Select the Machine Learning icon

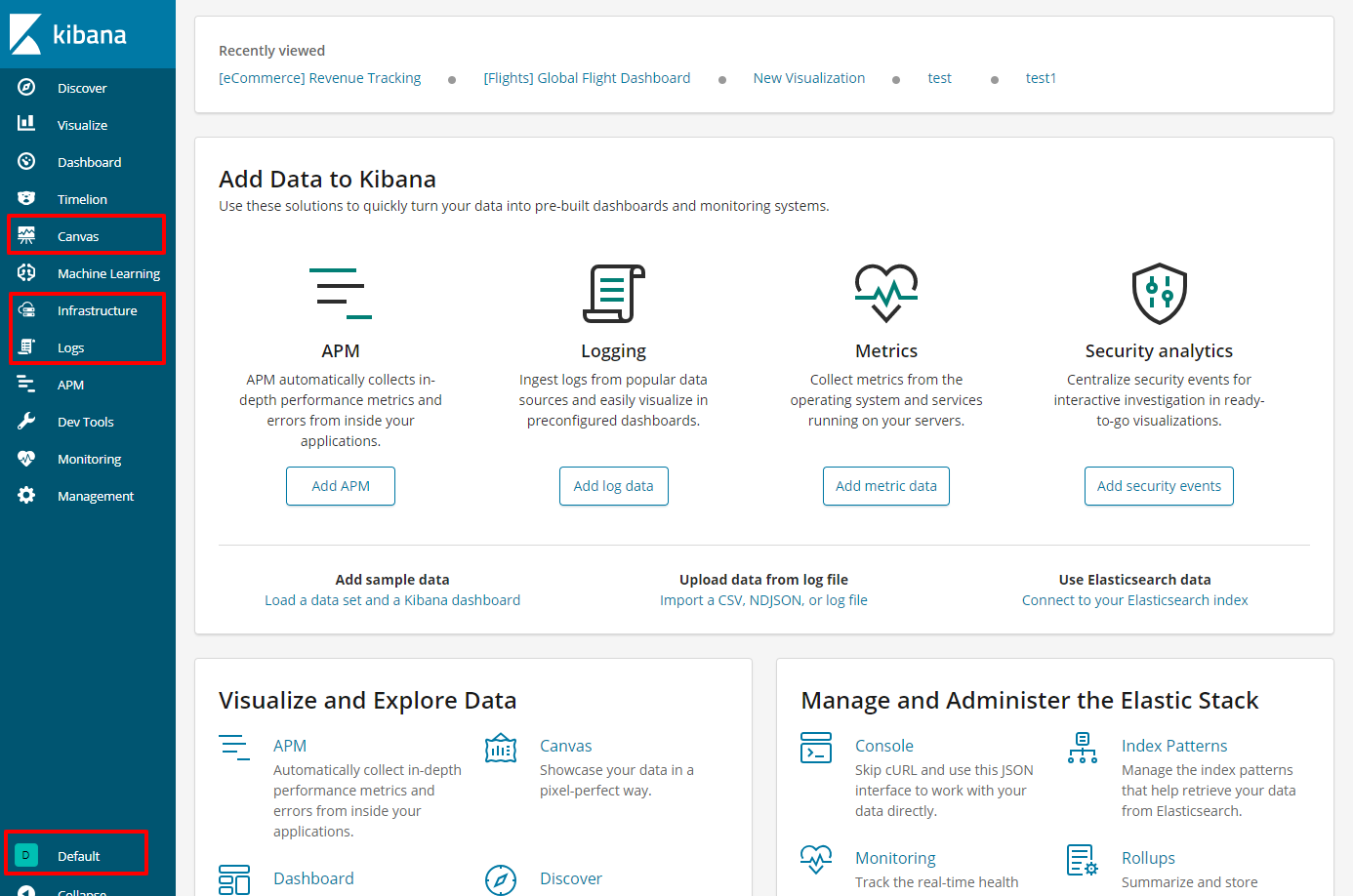(x=21, y=273)
